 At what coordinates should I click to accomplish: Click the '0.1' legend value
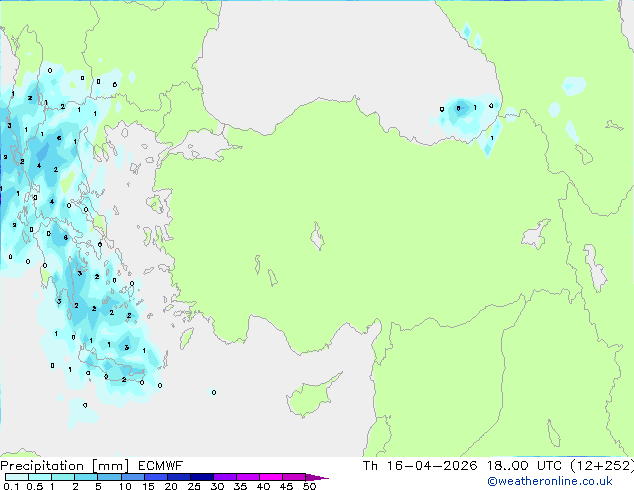(11, 486)
